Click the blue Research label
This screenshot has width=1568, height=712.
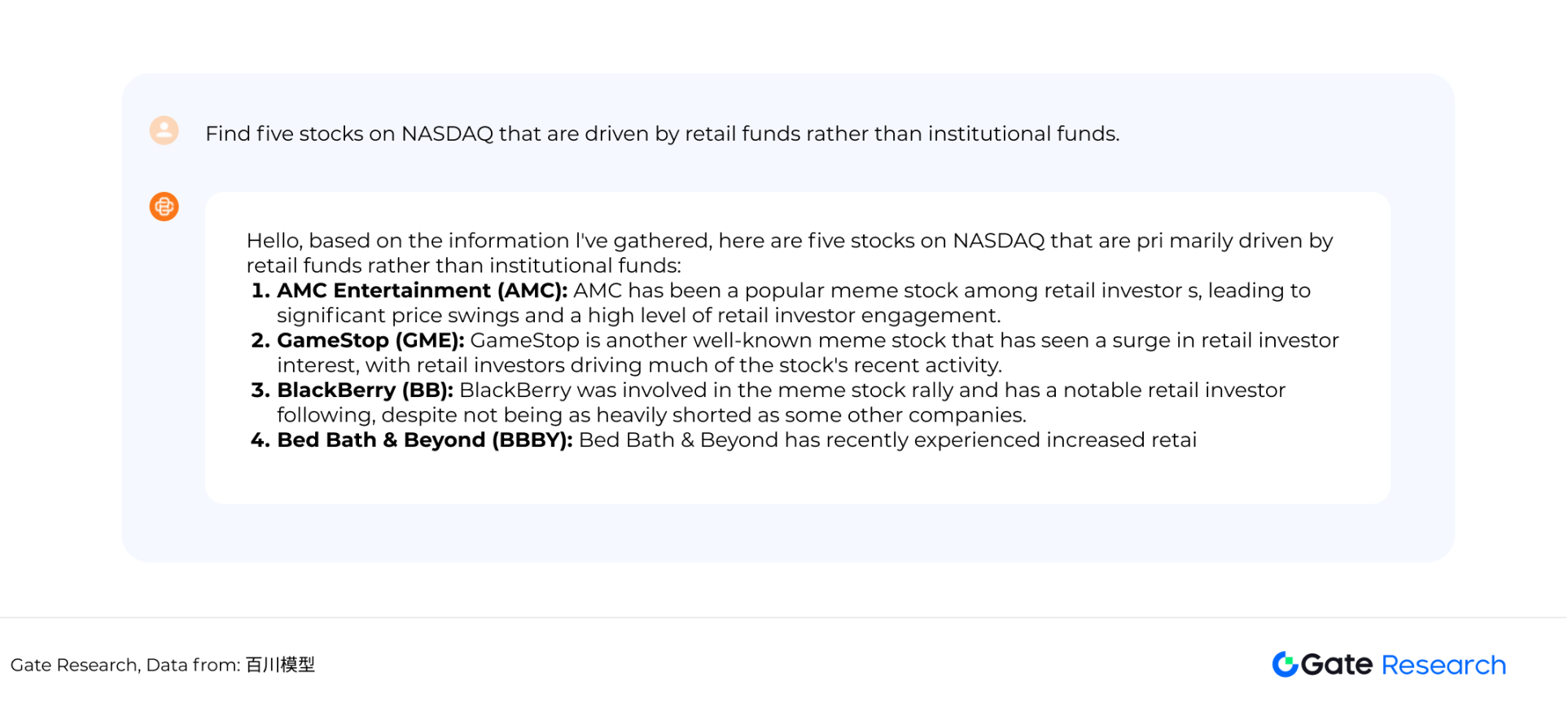click(x=1443, y=665)
